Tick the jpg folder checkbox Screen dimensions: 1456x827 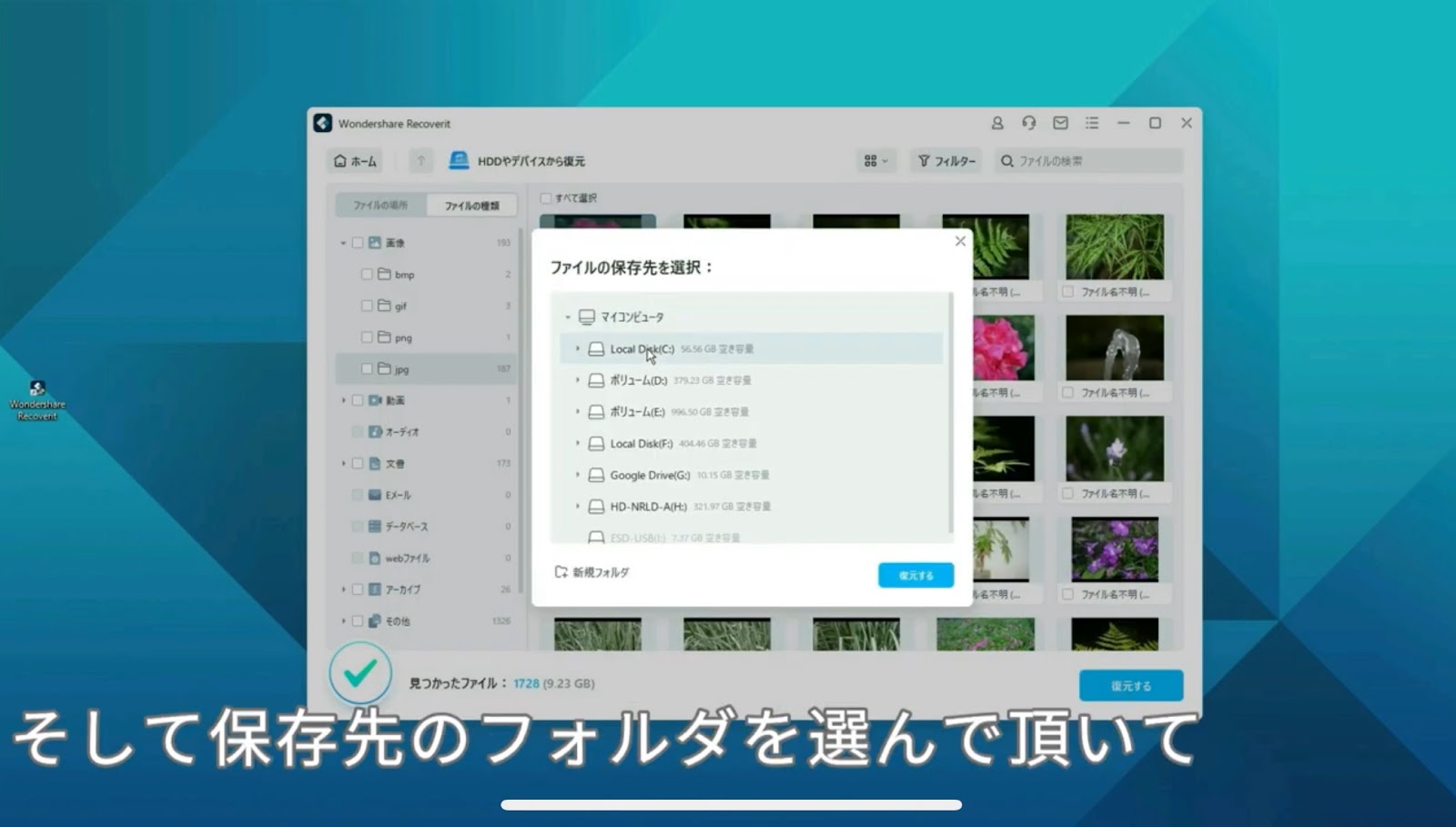click(367, 368)
